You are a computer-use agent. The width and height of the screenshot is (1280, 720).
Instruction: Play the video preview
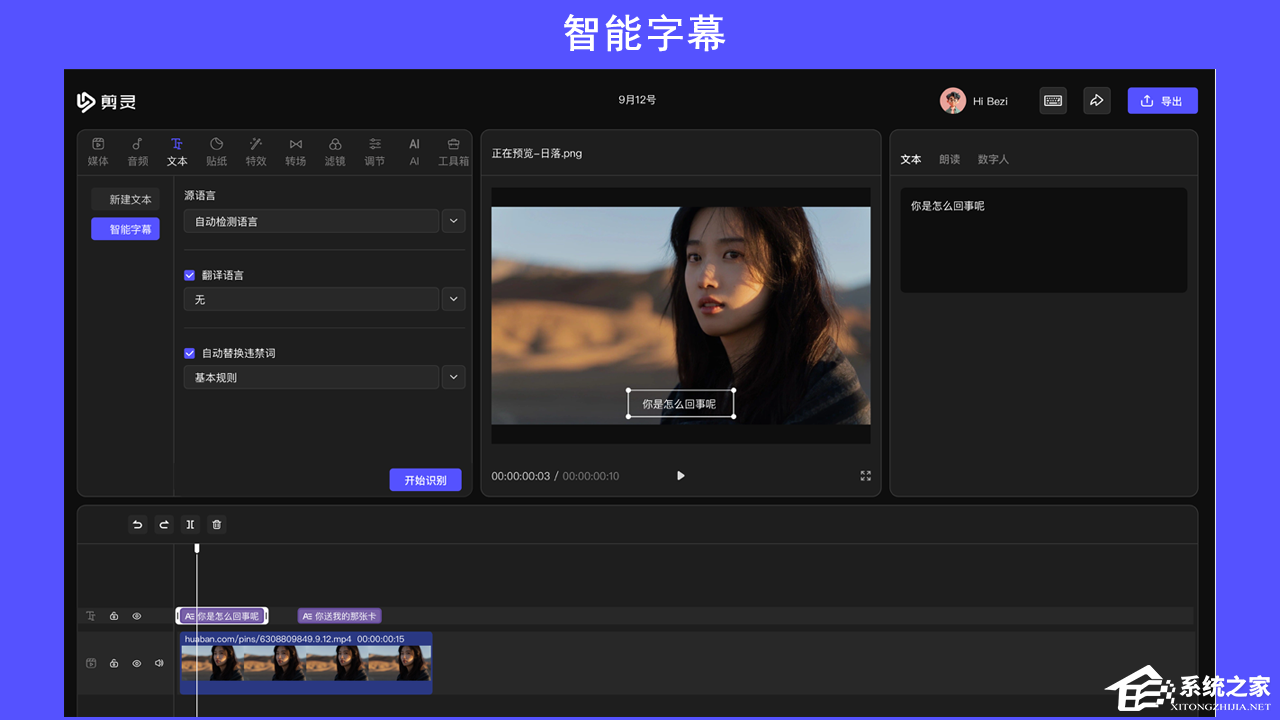[x=681, y=476]
